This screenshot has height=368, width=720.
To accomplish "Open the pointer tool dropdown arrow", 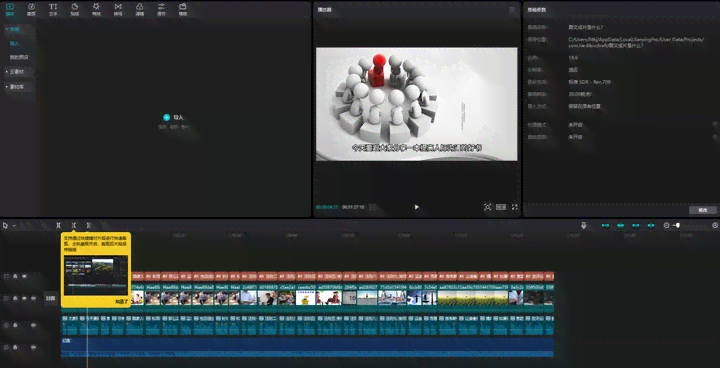I will (14, 226).
